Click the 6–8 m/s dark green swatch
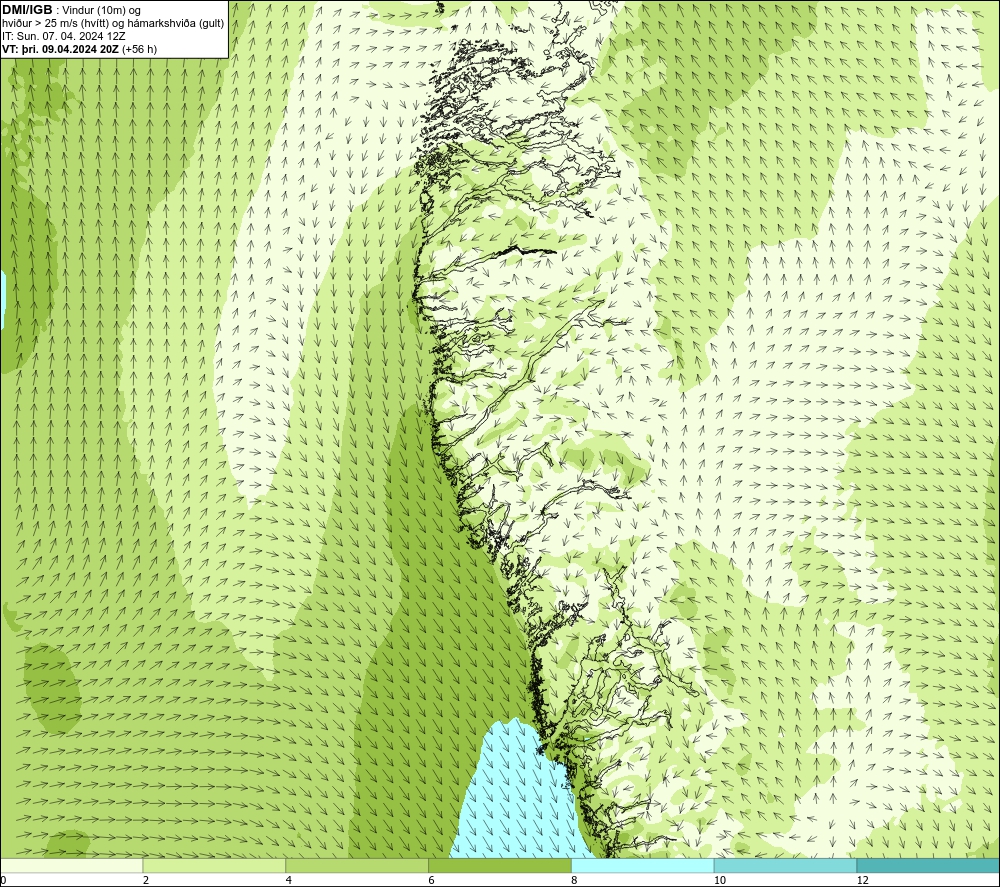Screen dimensions: 1000x887 click(500, 865)
